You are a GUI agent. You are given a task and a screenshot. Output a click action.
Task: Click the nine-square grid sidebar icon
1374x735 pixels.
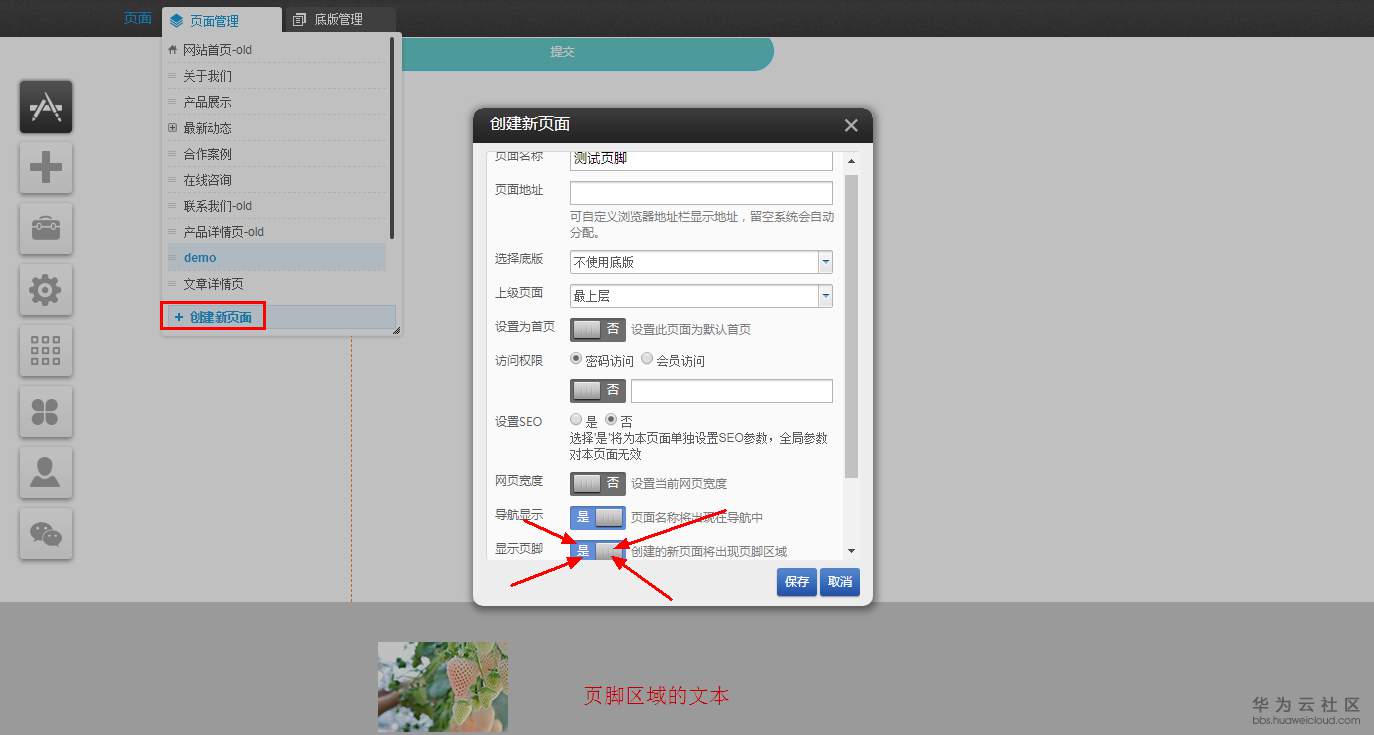(46, 351)
